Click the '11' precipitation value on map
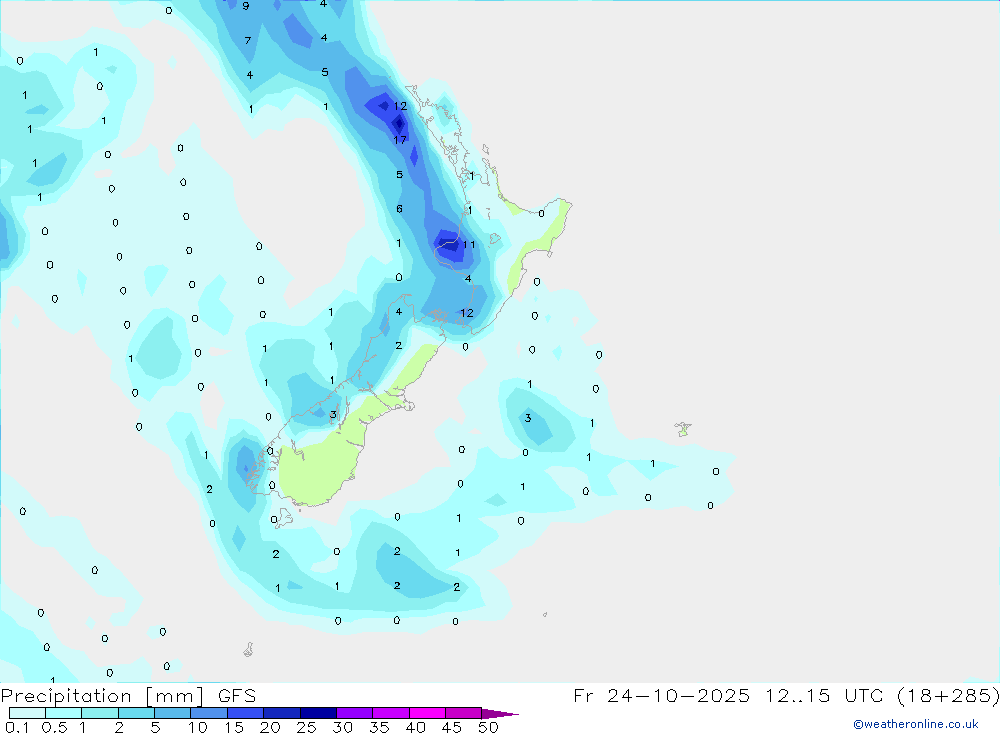 (469, 244)
